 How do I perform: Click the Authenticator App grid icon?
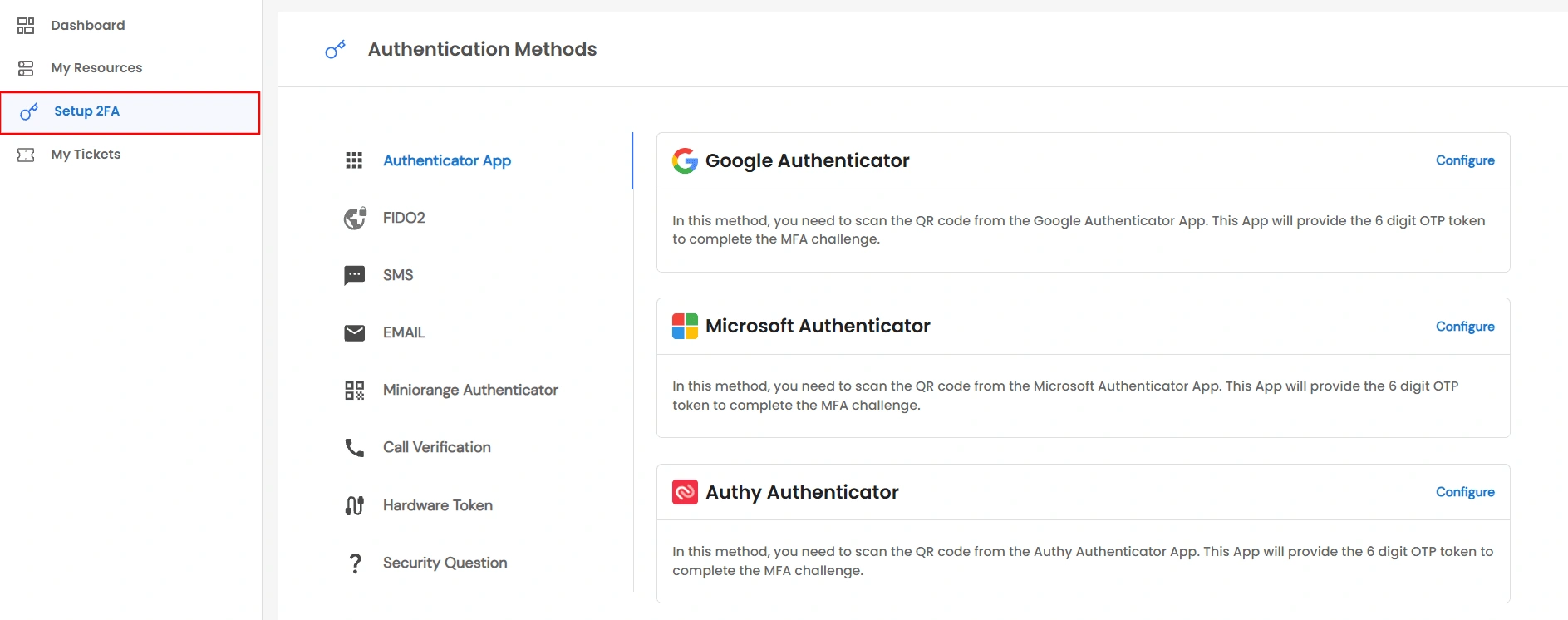[354, 160]
